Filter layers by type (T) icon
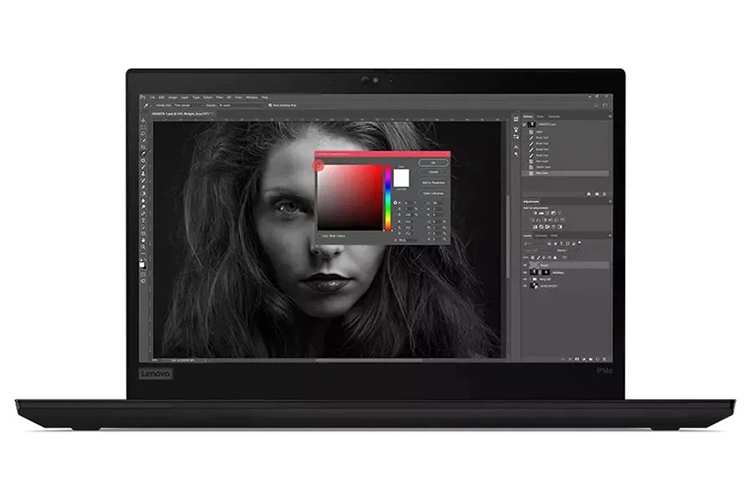Image resolution: width=750 pixels, height=500 pixels. 561,244
